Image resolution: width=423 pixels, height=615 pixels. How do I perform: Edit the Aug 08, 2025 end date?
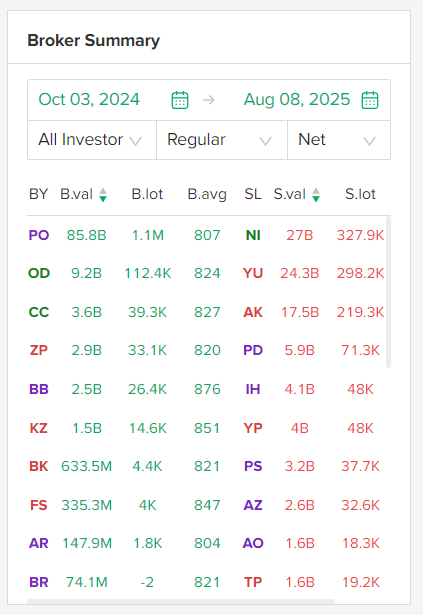click(x=297, y=99)
